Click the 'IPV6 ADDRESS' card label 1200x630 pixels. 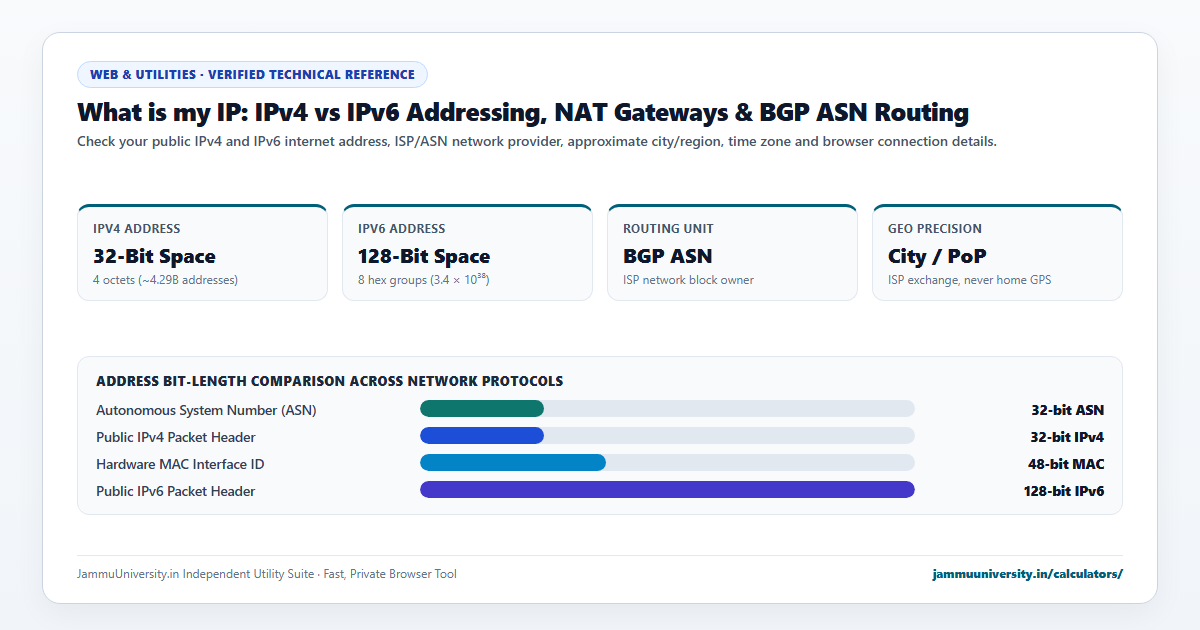pyautogui.click(x=402, y=229)
